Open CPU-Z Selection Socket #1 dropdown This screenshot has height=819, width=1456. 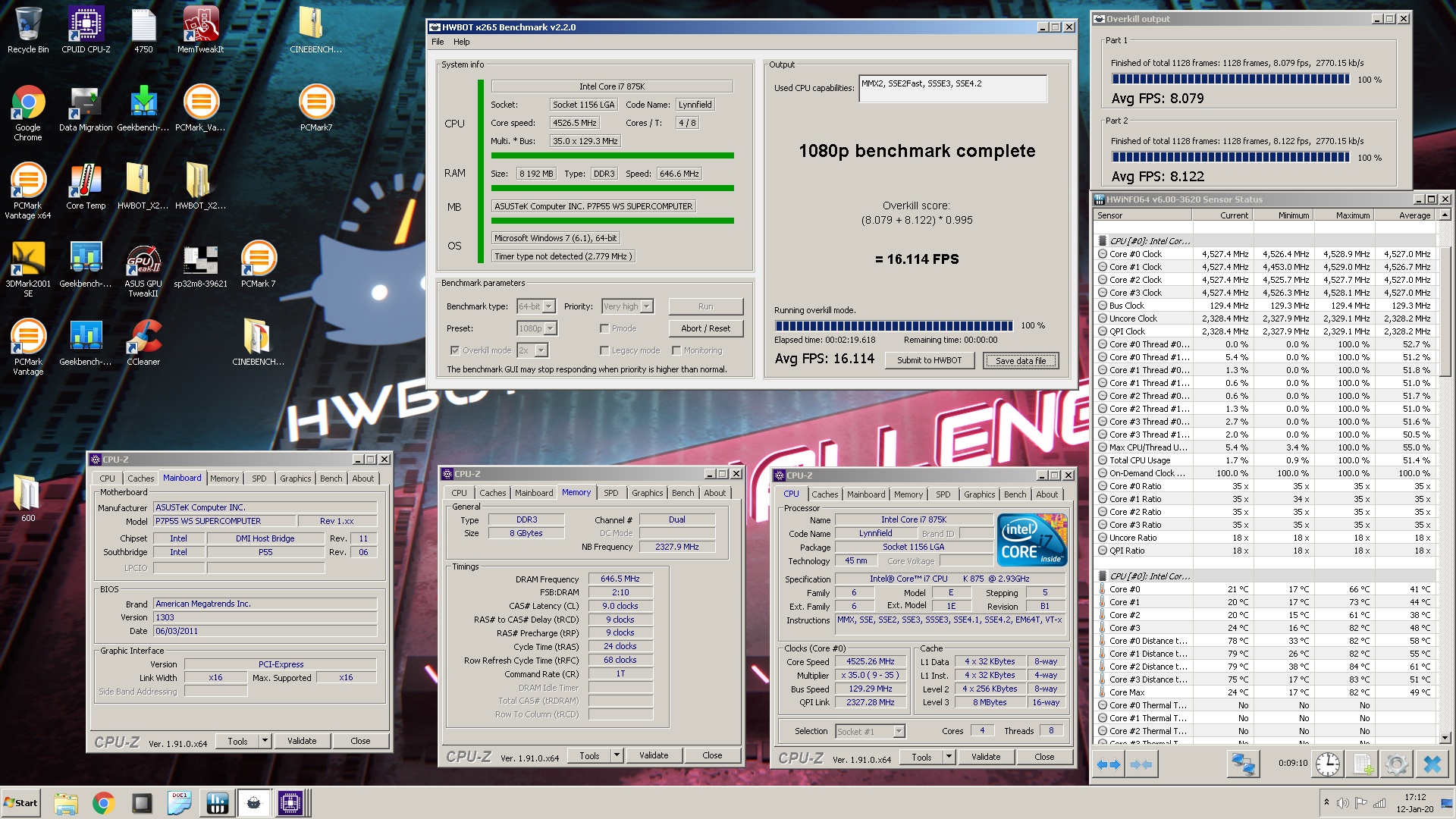point(899,731)
